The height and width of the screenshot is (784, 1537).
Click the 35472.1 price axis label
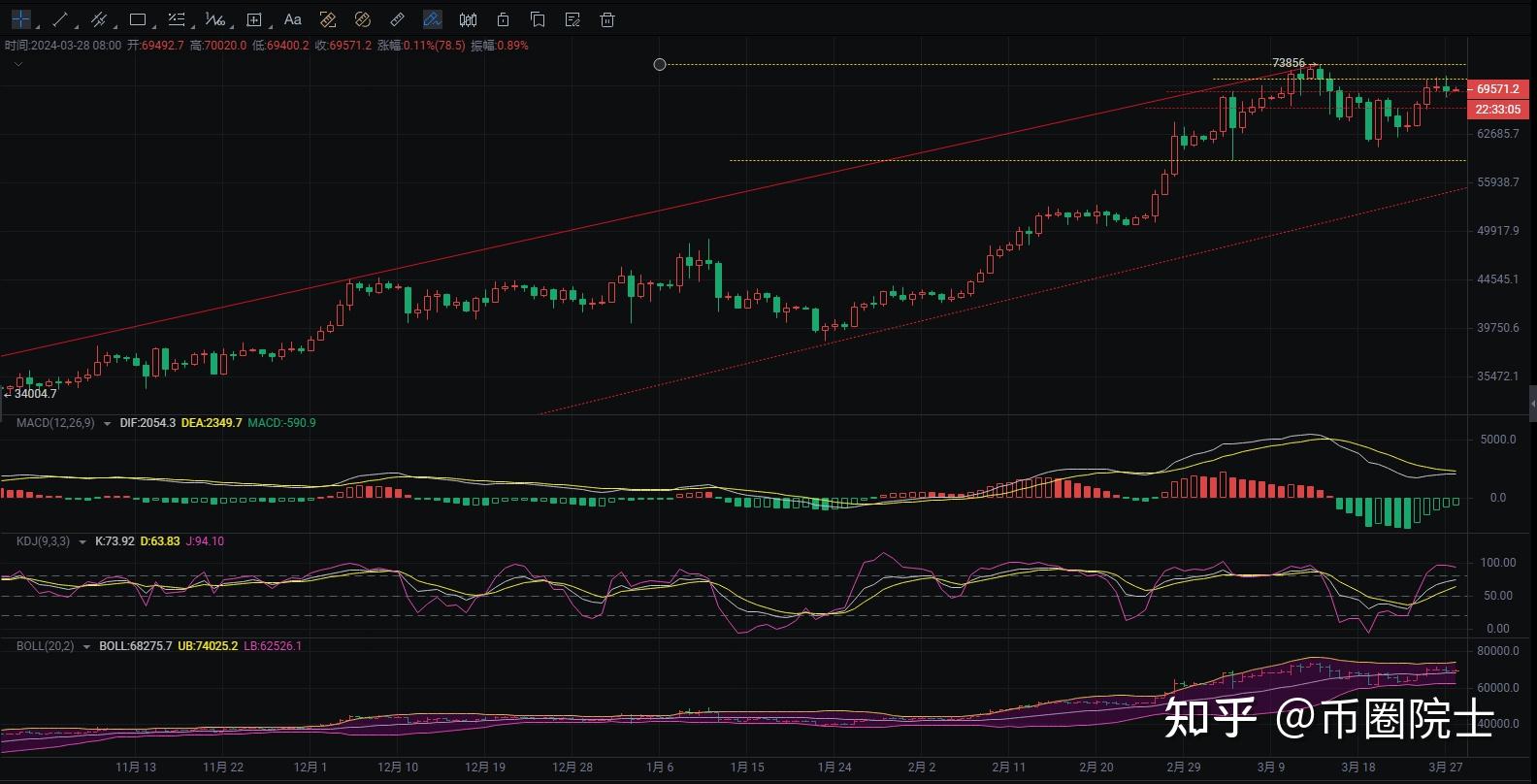tap(1498, 376)
